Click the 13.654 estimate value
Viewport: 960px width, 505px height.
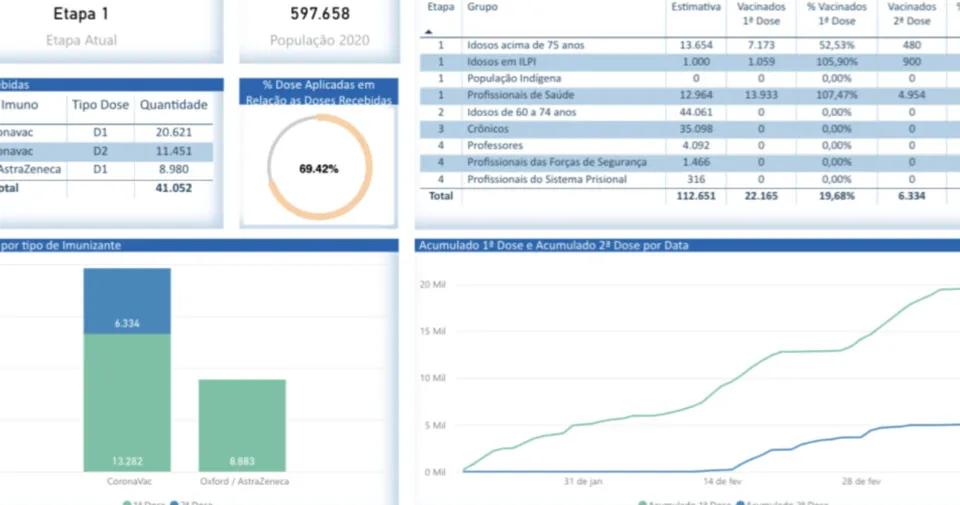point(696,45)
